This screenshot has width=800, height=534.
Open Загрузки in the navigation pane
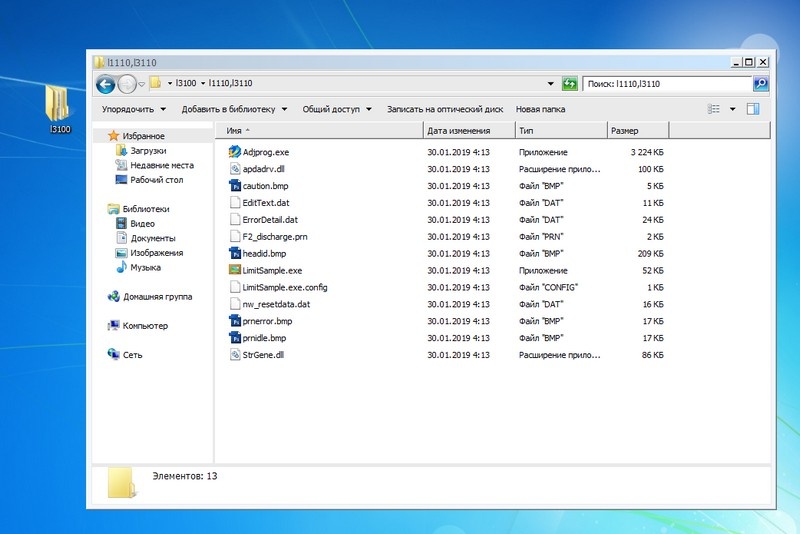tap(148, 150)
